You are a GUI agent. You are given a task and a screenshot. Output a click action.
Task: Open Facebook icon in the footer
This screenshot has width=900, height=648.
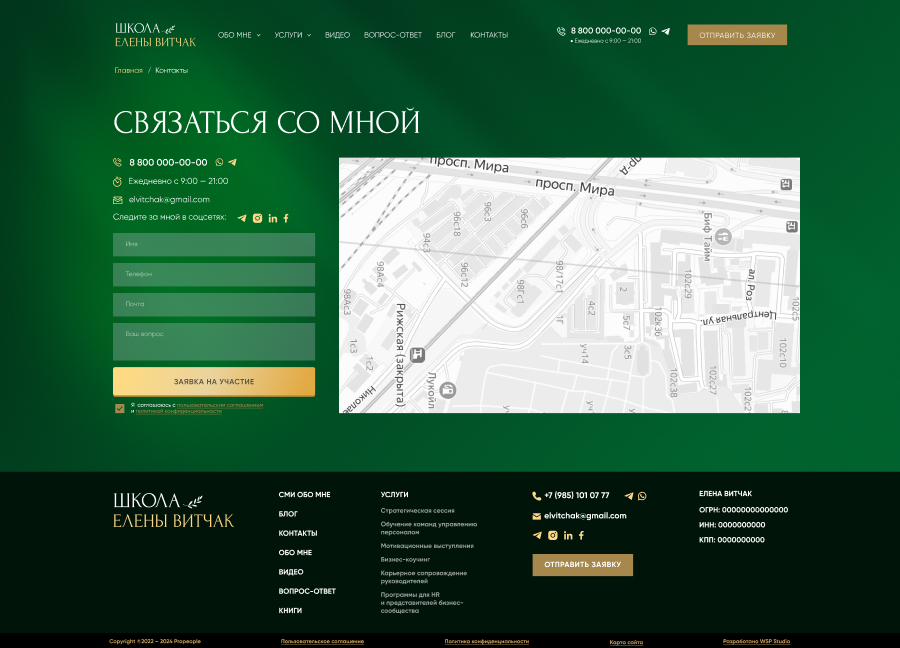point(581,535)
